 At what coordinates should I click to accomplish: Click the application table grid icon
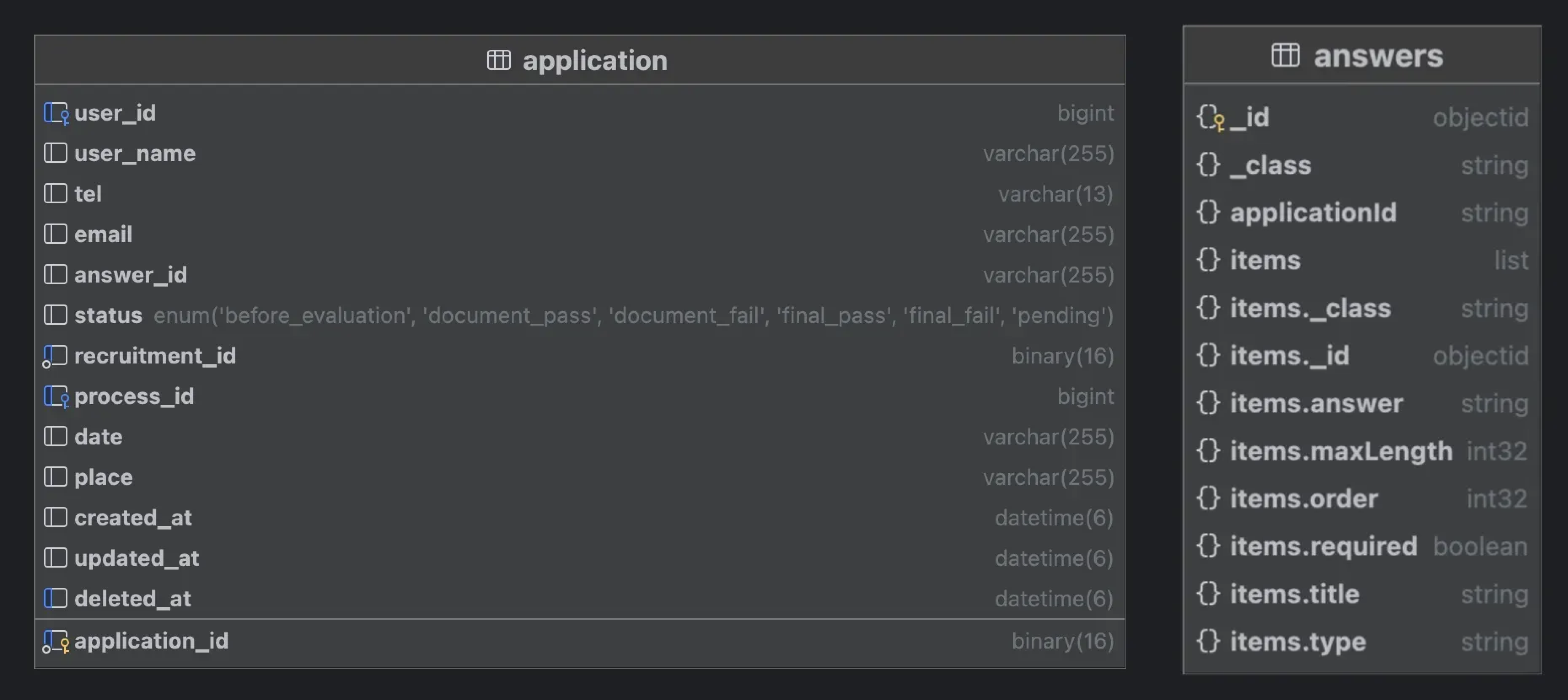[x=499, y=59]
